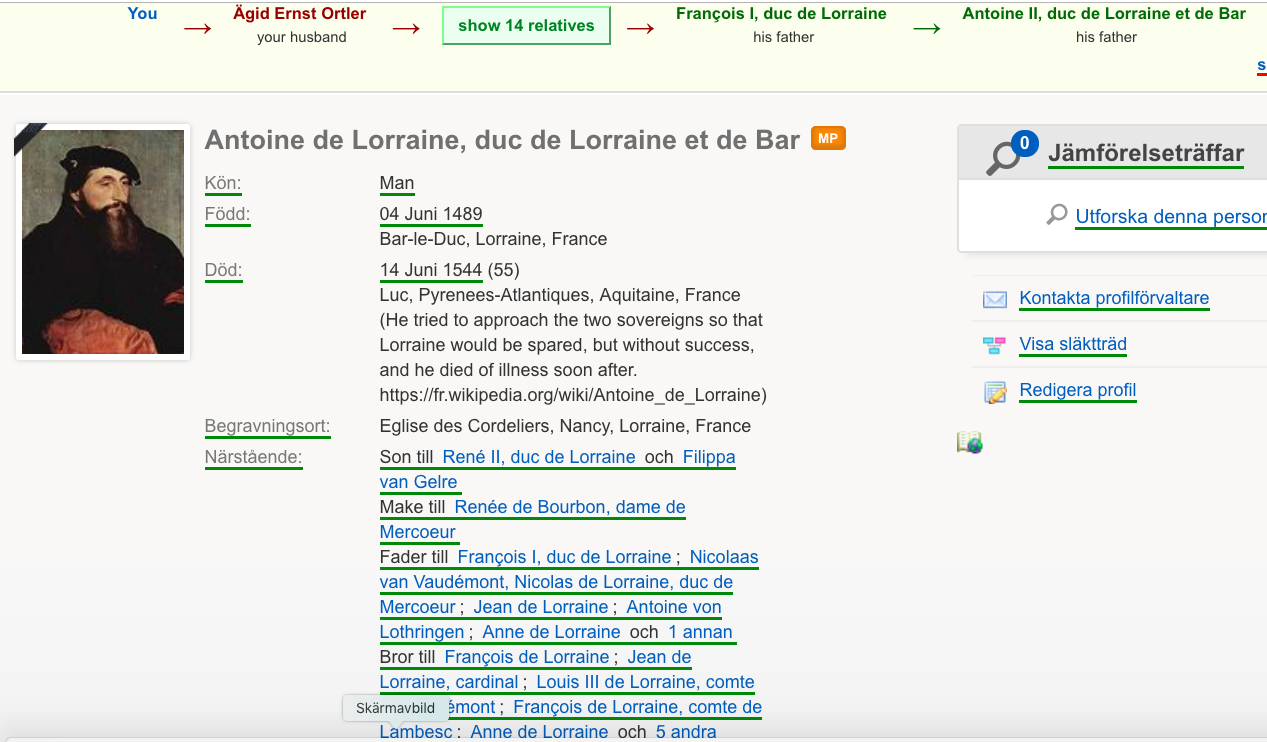The image size is (1267, 742).
Task: Open sibling Louis III de Lorraine, comte
Action: coord(645,682)
